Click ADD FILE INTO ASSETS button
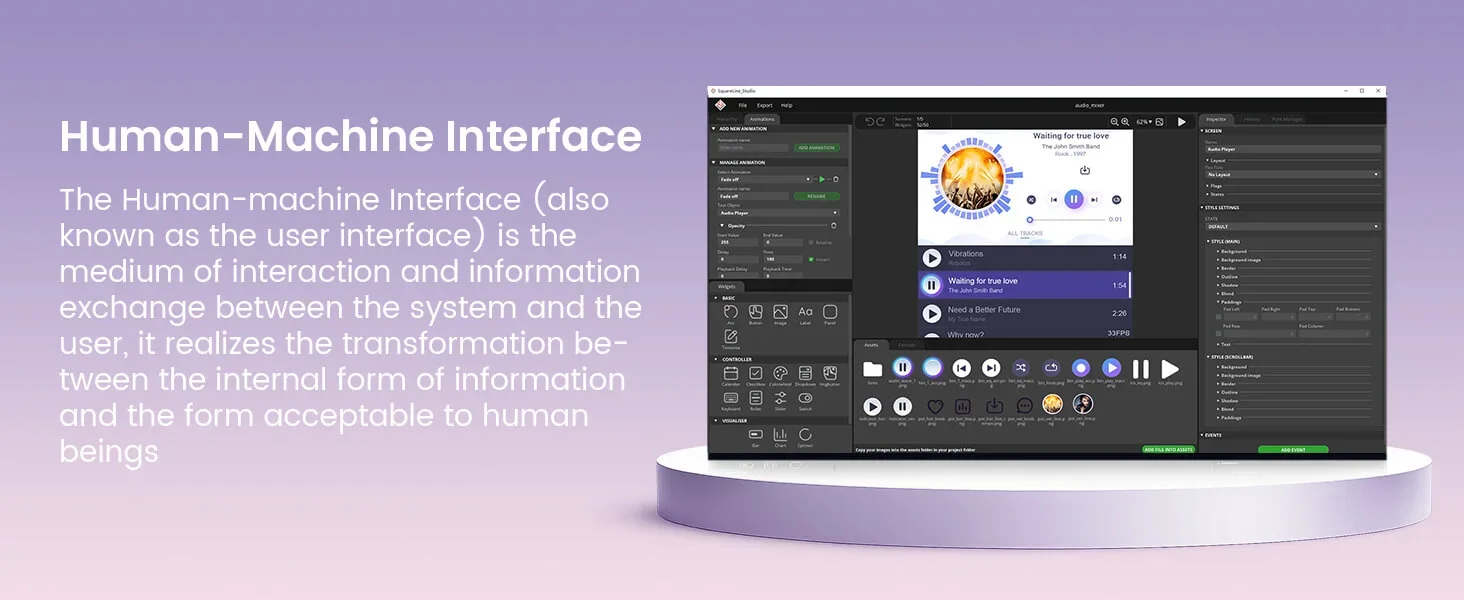Image resolution: width=1464 pixels, height=600 pixels. [x=1168, y=450]
